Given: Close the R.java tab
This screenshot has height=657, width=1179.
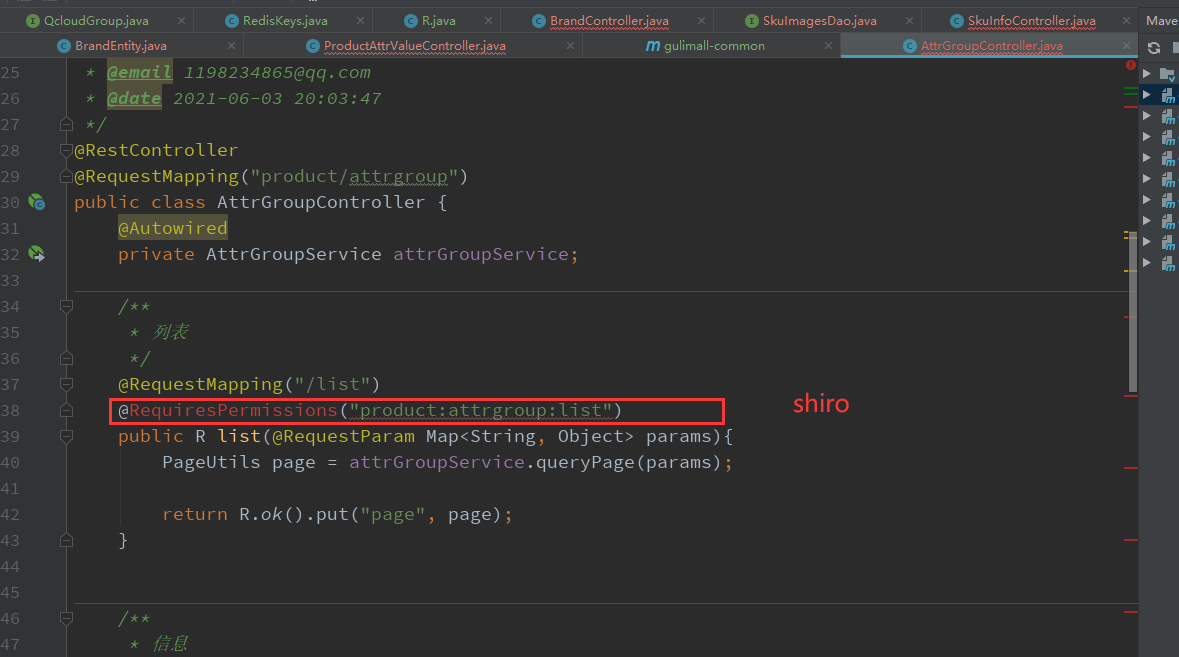Looking at the screenshot, I should [x=489, y=21].
